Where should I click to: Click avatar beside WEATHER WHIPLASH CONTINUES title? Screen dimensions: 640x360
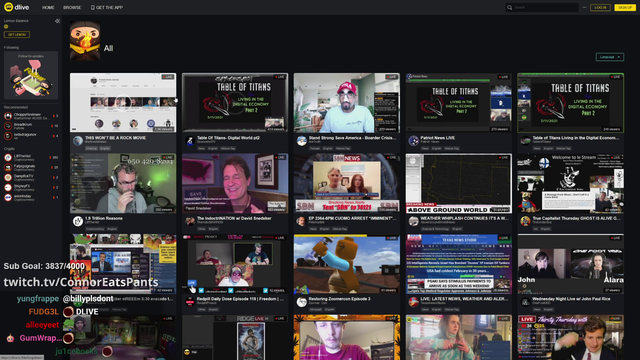point(413,221)
